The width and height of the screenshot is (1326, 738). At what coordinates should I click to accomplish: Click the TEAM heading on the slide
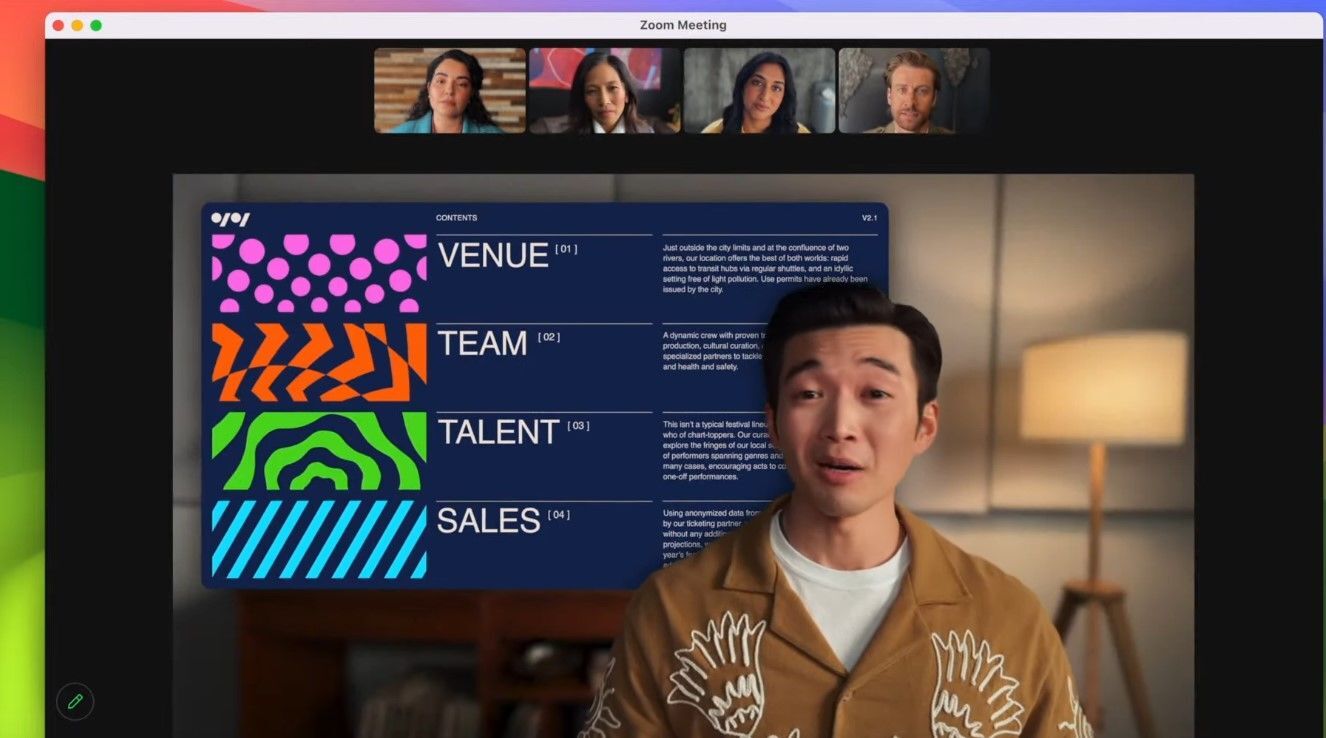[482, 344]
